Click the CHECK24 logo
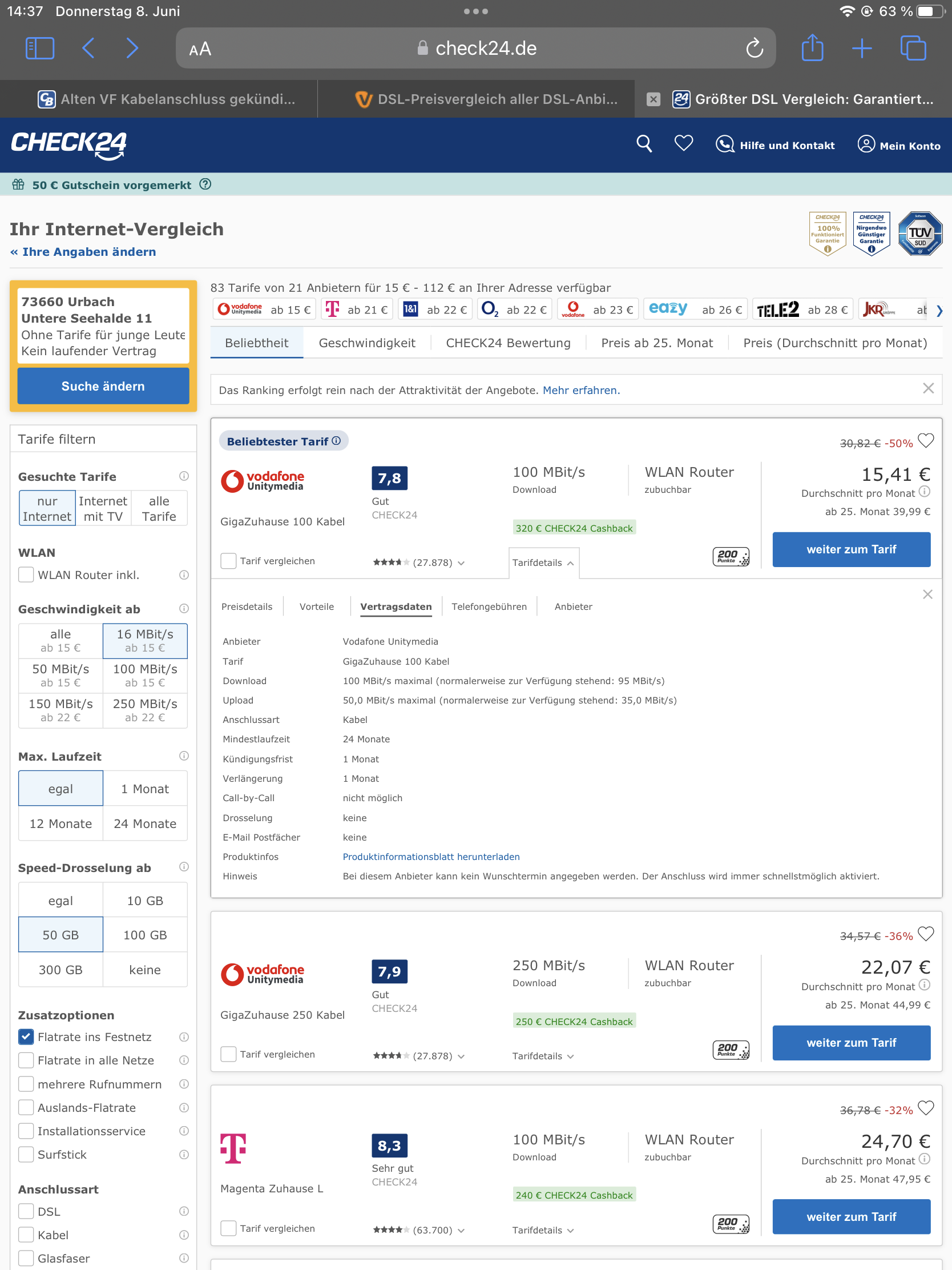The width and height of the screenshot is (952, 1270). [x=69, y=144]
